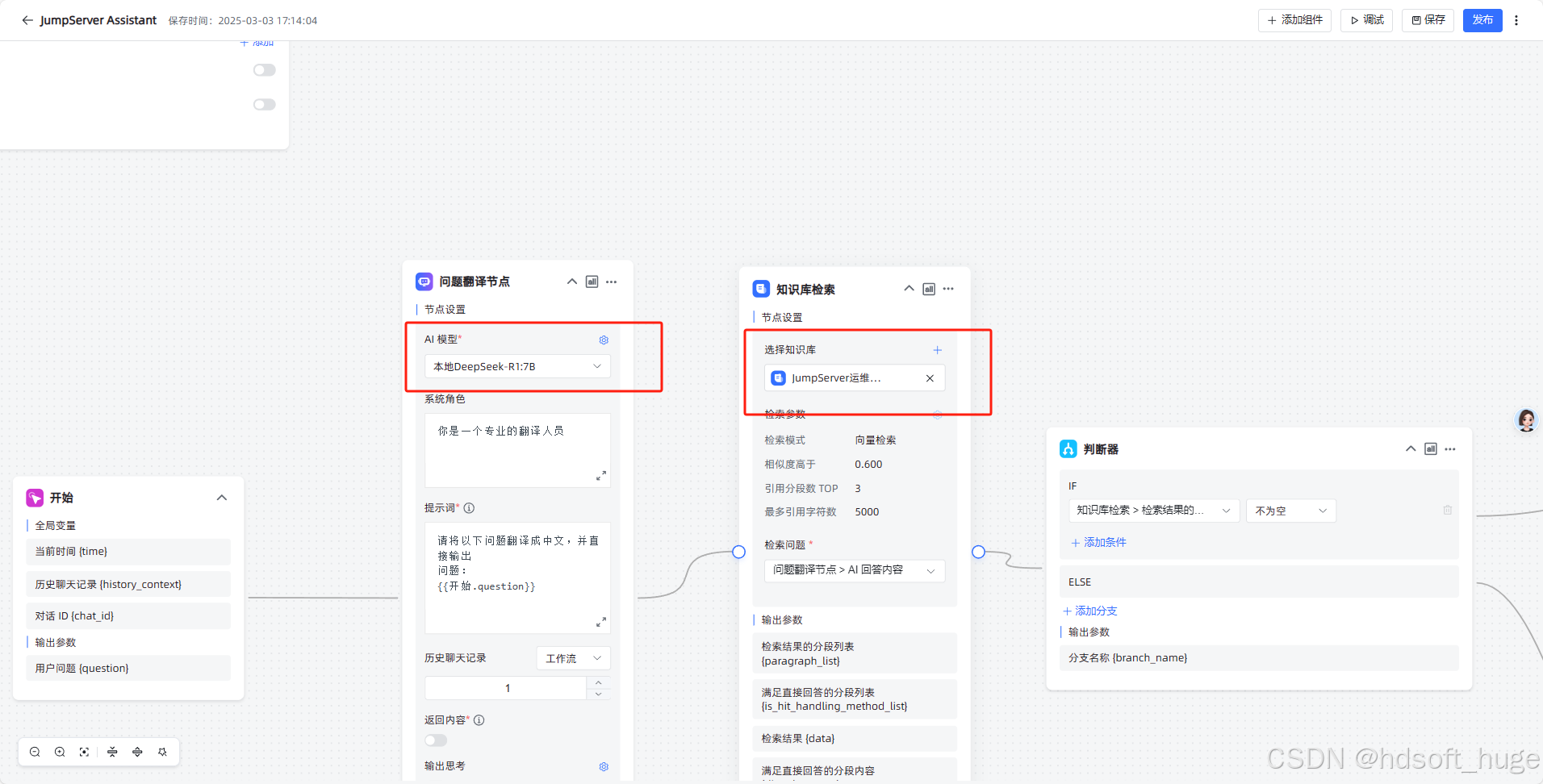
Task: Open the 知识库检索 condition field dropdown
Action: coord(1154,511)
